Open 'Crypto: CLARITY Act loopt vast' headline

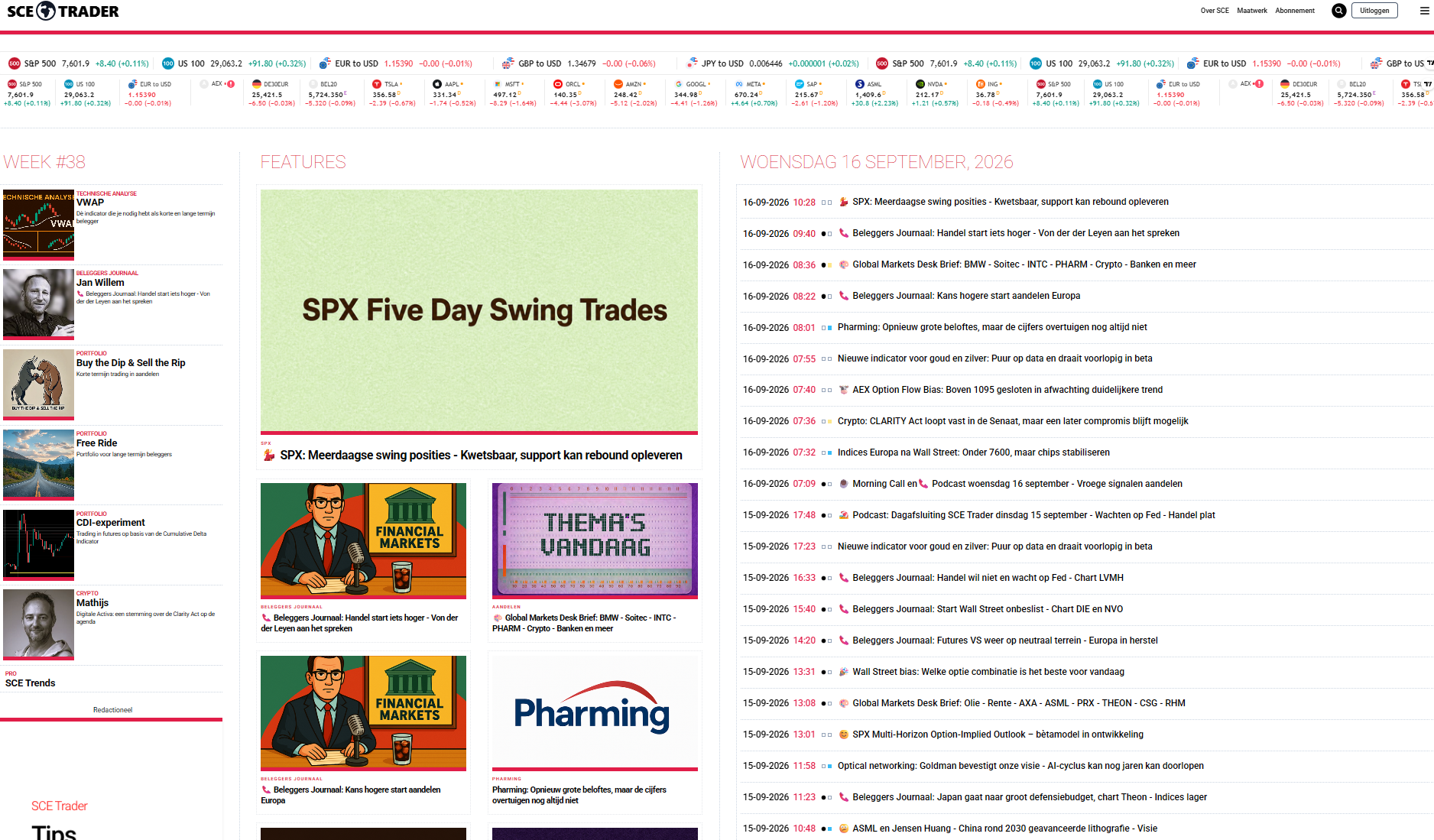[1013, 421]
